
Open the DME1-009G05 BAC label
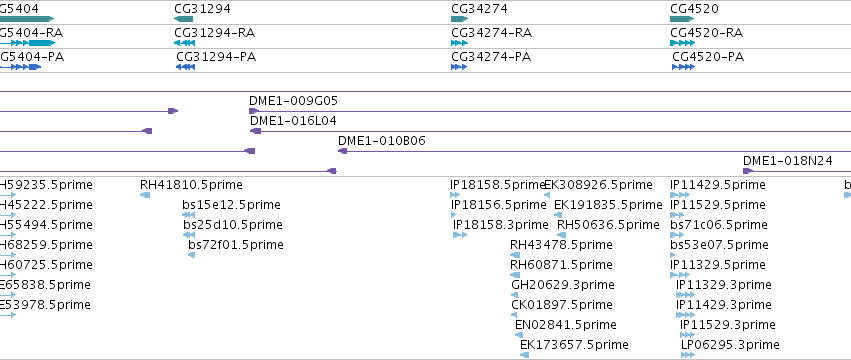tap(294, 100)
